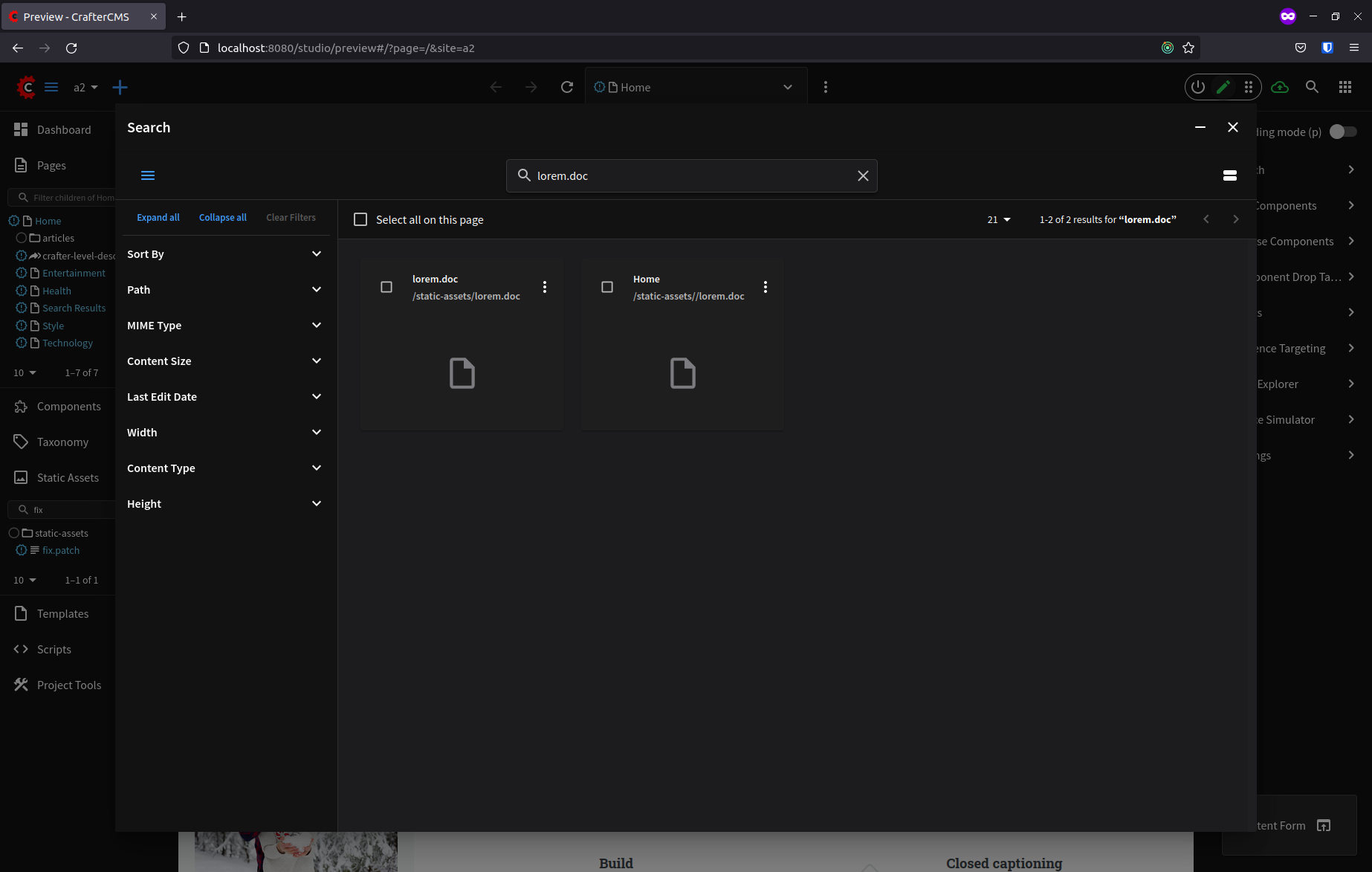Viewport: 1372px width, 872px height.
Task: Click the Expand all link
Action: (158, 217)
